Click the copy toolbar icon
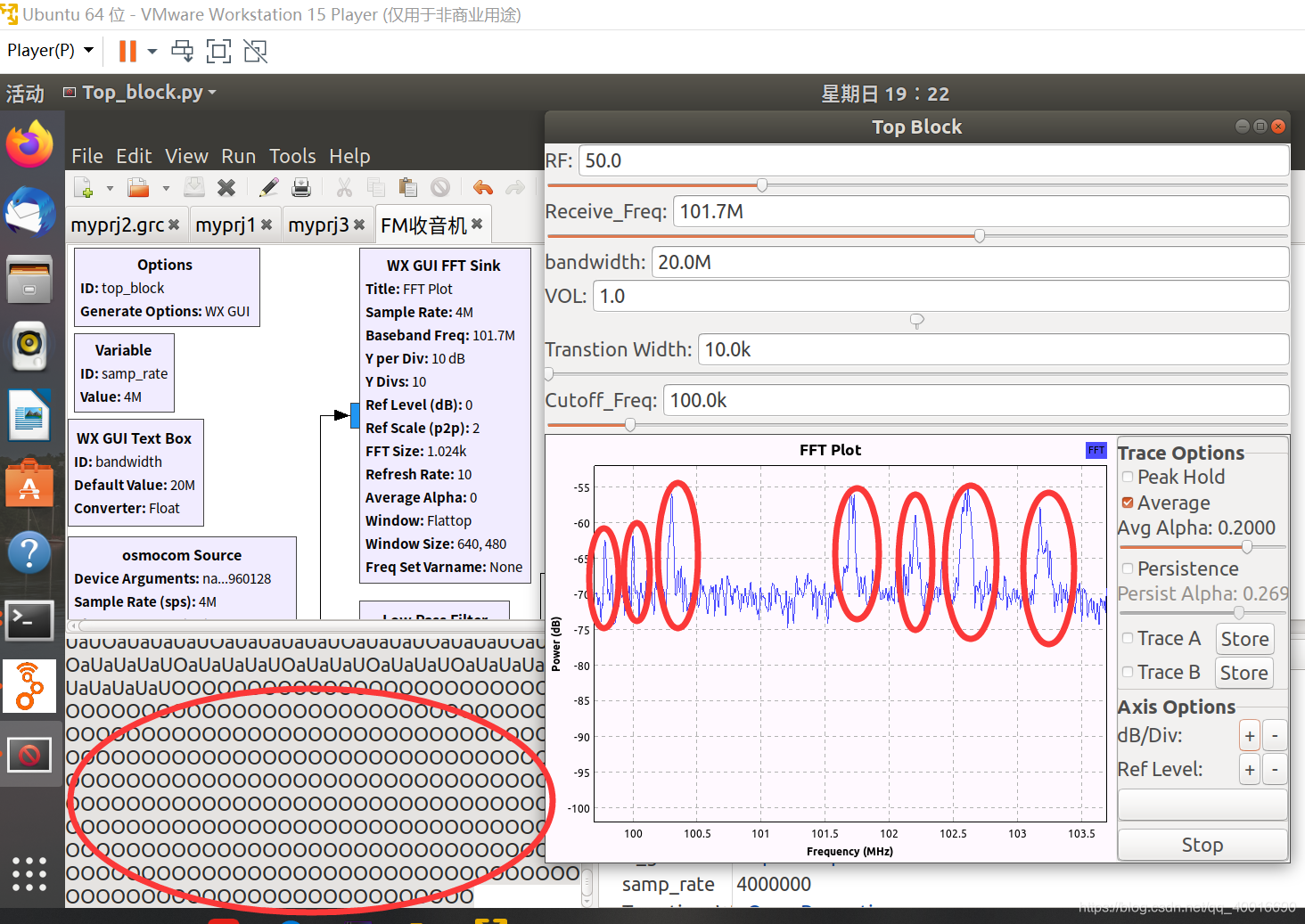 tap(376, 188)
